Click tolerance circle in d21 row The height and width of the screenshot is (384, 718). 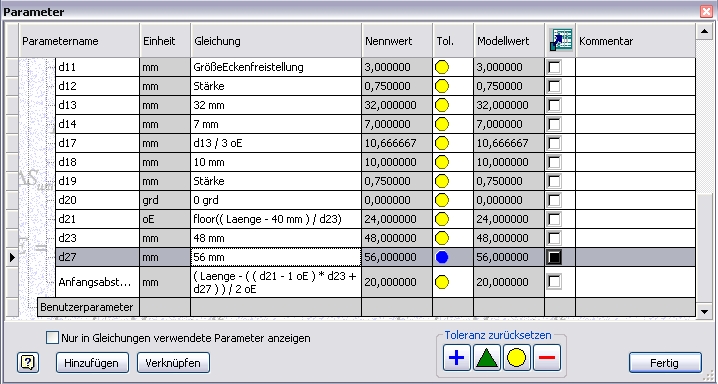coord(442,219)
